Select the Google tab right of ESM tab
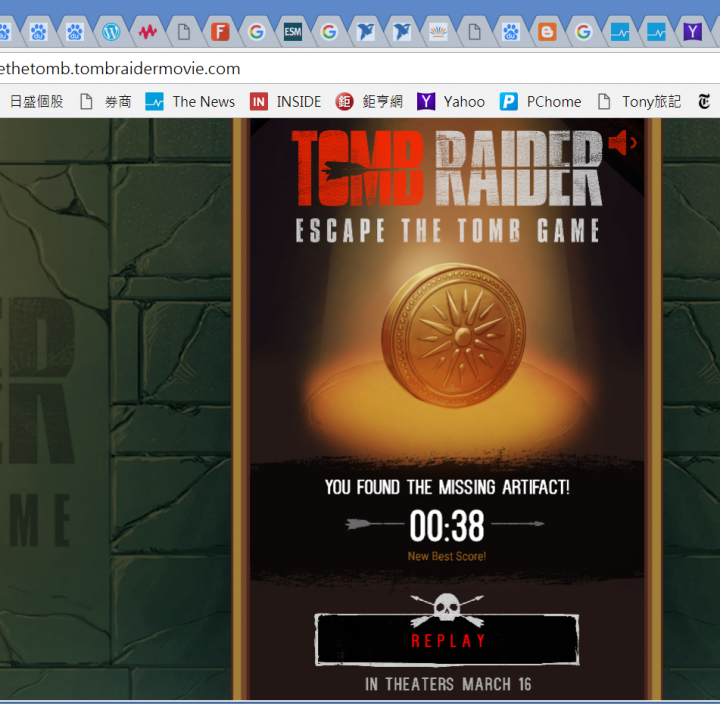720x704 pixels. click(329, 32)
